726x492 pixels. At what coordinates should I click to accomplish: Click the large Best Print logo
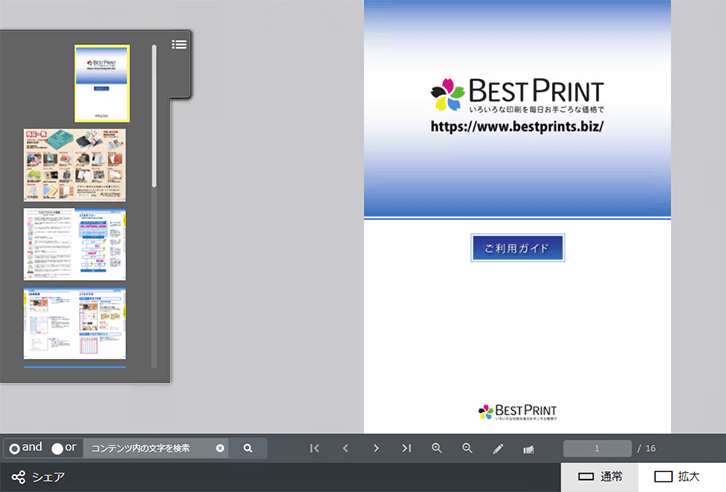point(517,95)
